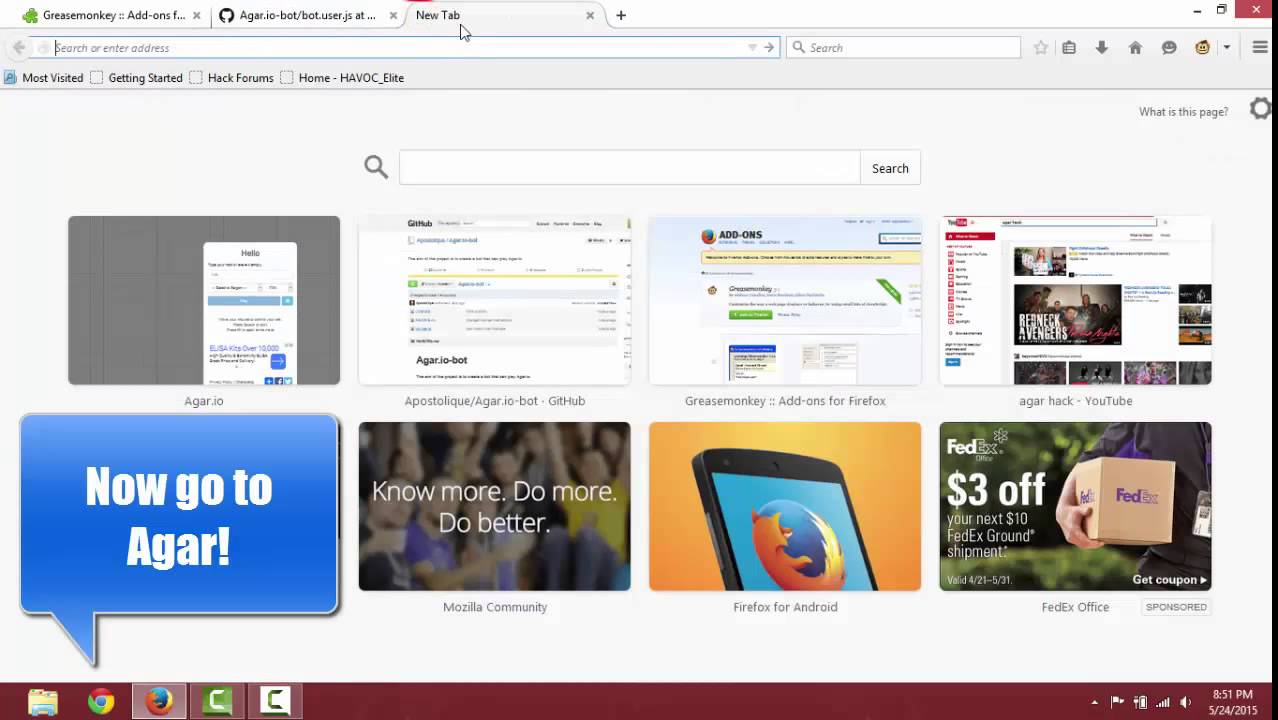Viewport: 1278px width, 720px height.
Task: Launch Google Chrome from the taskbar
Action: pyautogui.click(x=101, y=702)
